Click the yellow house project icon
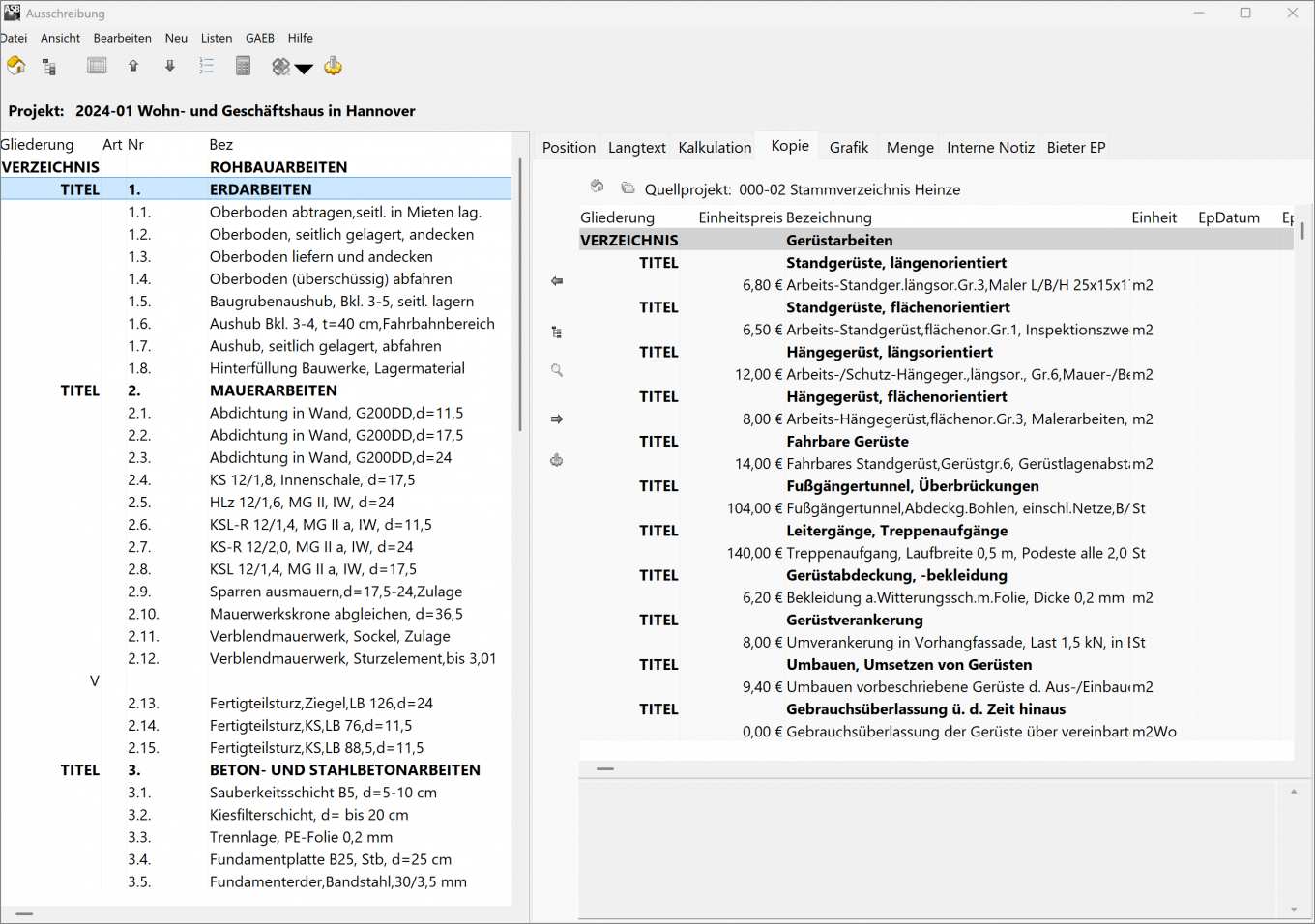The width and height of the screenshot is (1315, 924). tap(16, 66)
